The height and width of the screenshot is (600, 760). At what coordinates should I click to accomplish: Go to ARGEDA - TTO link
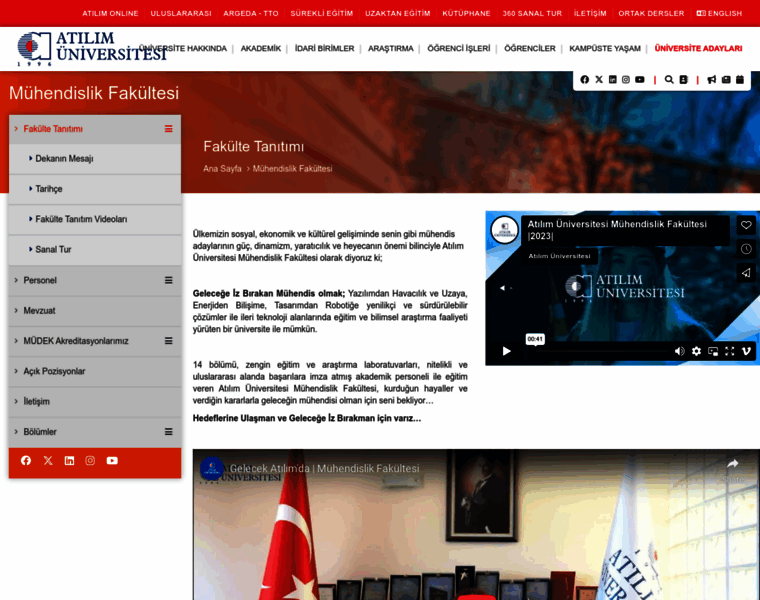pos(251,14)
